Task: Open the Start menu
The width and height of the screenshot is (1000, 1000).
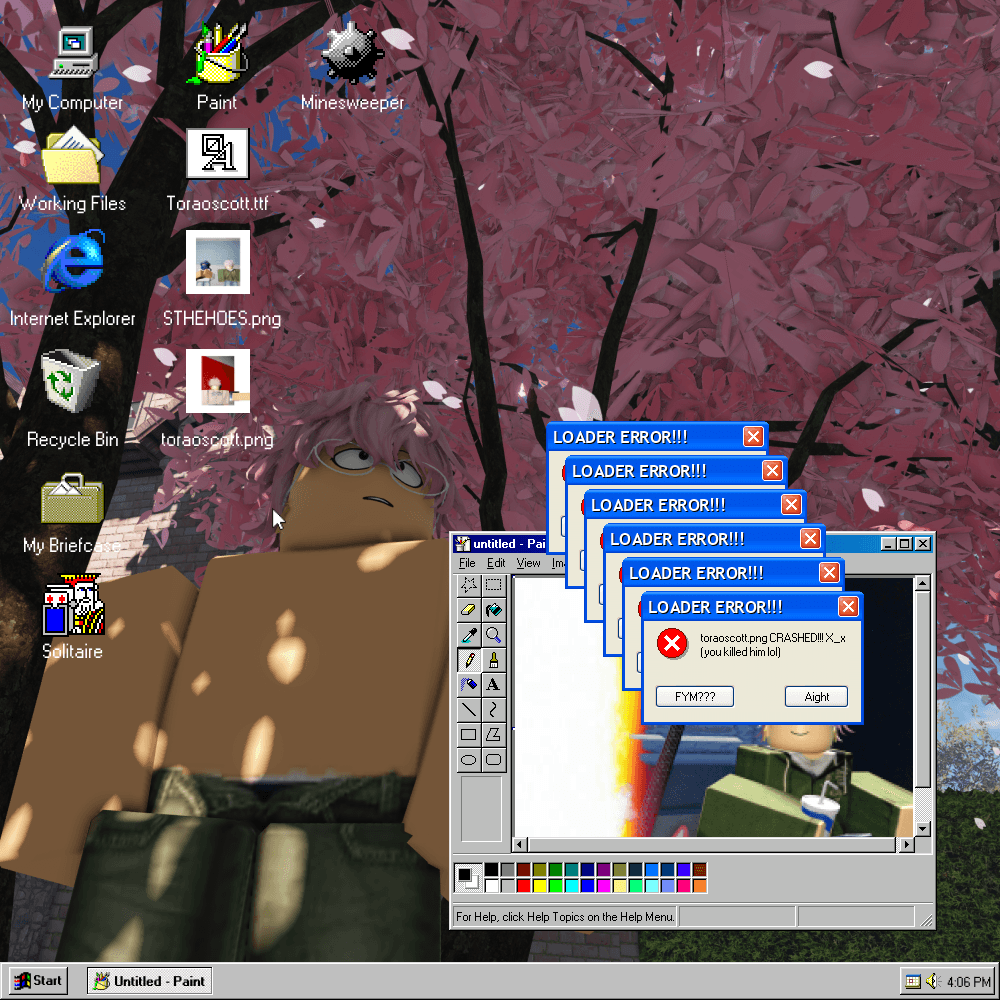Action: tap(39, 981)
